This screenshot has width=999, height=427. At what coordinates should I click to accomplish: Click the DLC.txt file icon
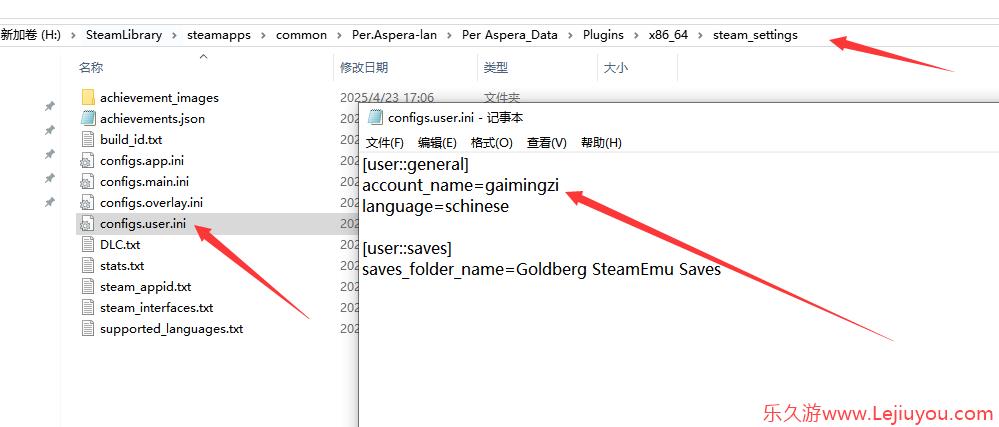(x=88, y=245)
